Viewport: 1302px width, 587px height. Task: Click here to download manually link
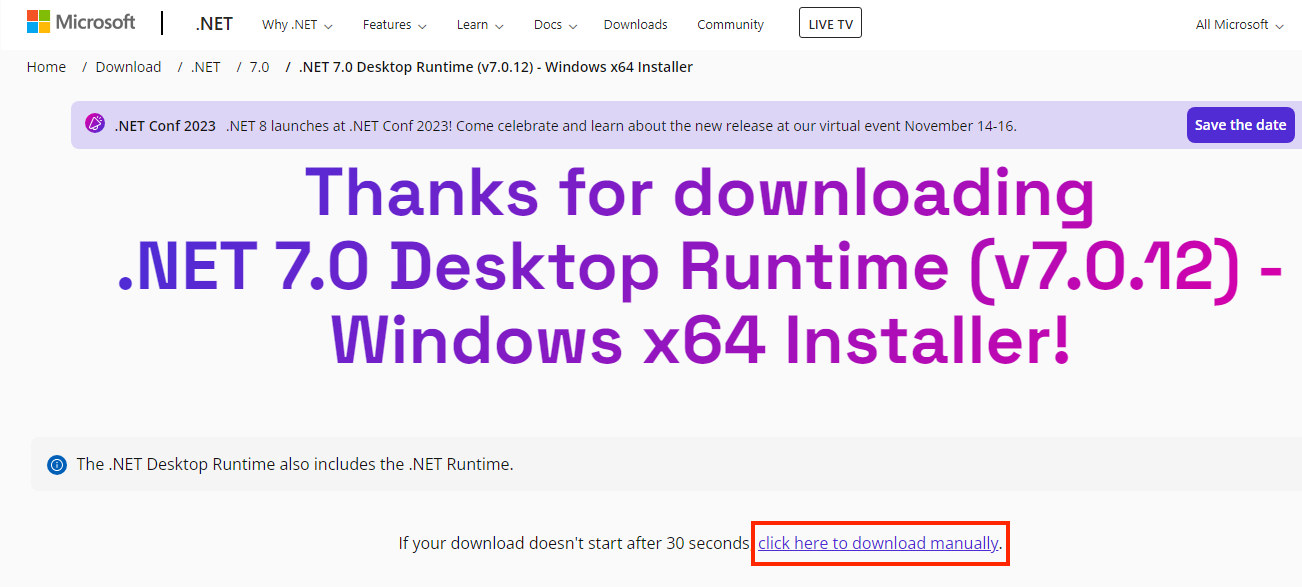pyautogui.click(x=878, y=543)
